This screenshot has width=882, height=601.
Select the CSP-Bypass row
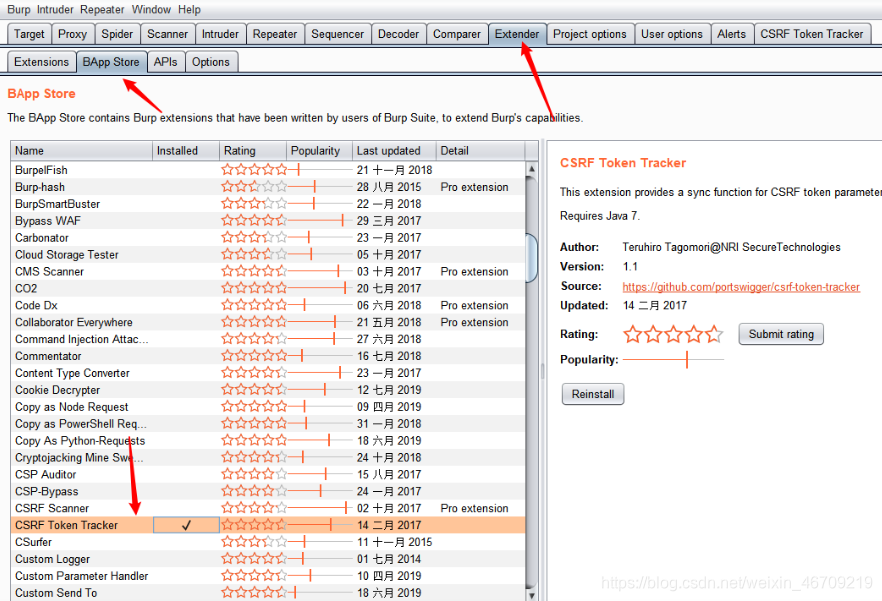[268, 491]
